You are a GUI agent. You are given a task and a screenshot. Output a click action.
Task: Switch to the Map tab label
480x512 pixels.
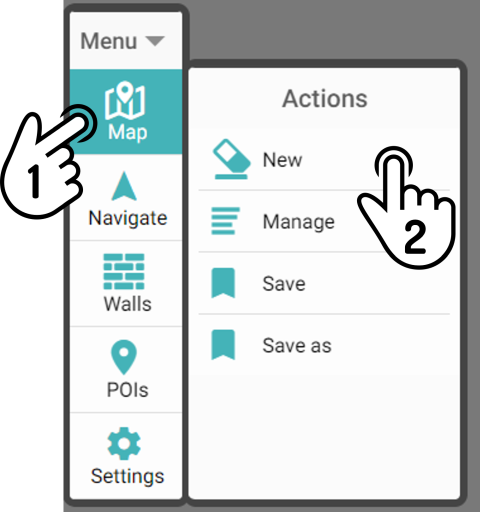128,133
